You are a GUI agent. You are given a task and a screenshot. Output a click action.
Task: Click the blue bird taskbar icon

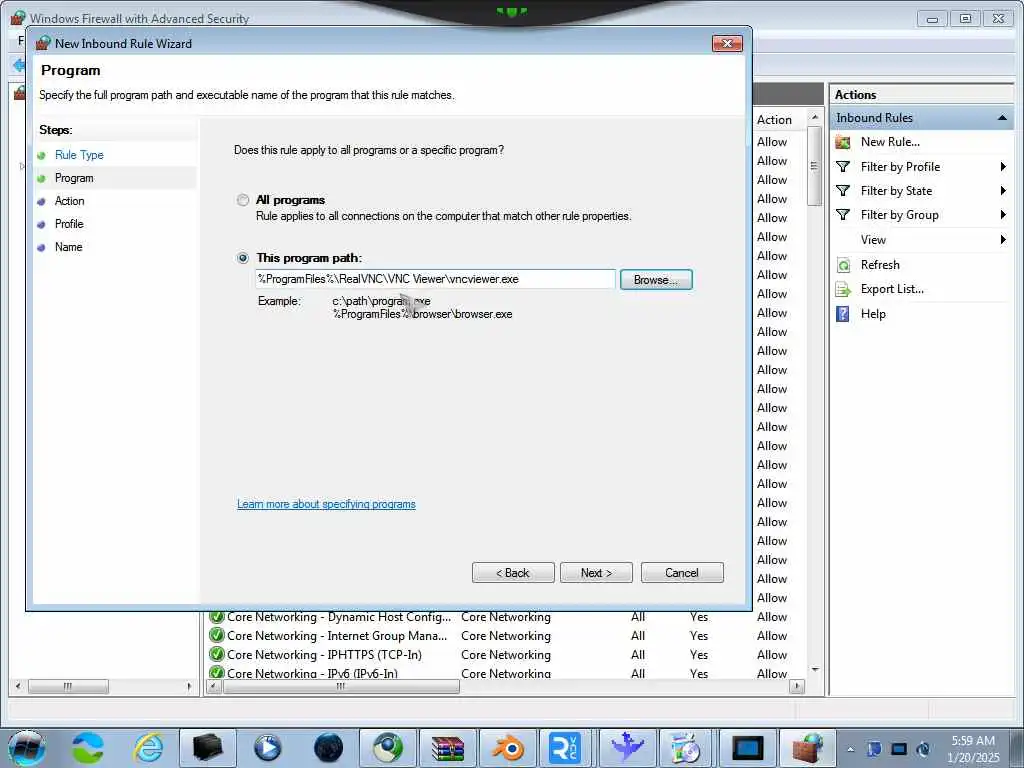click(627, 748)
